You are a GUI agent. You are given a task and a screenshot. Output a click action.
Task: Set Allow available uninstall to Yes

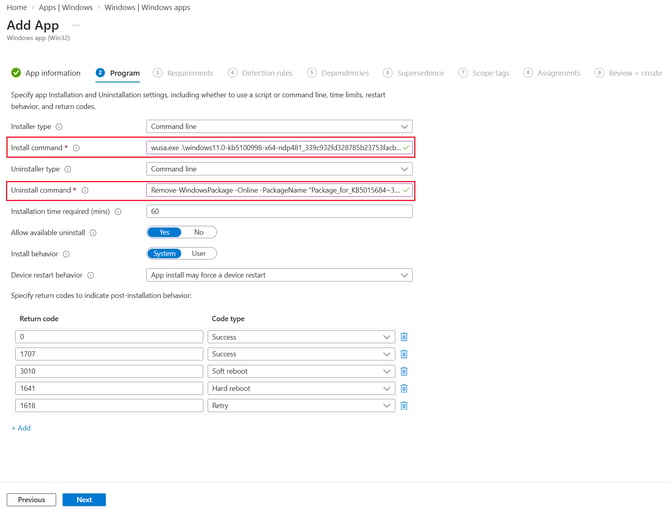tap(165, 232)
